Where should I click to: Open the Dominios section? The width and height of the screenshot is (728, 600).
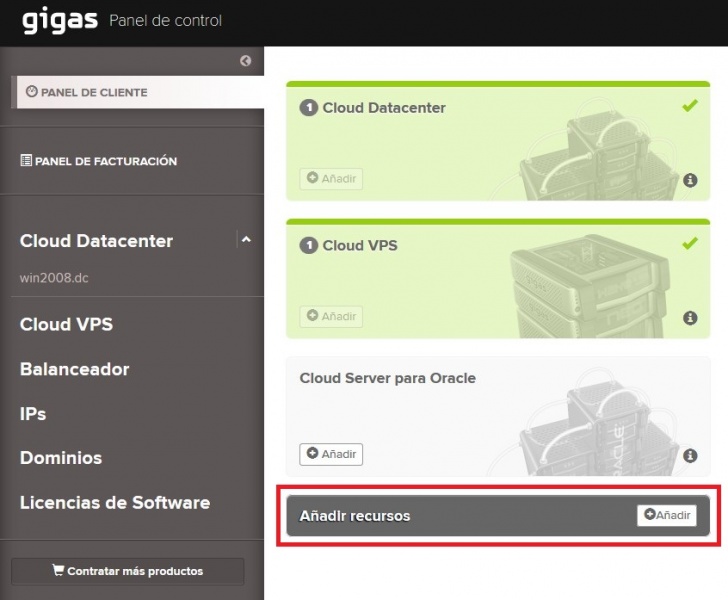pos(61,458)
